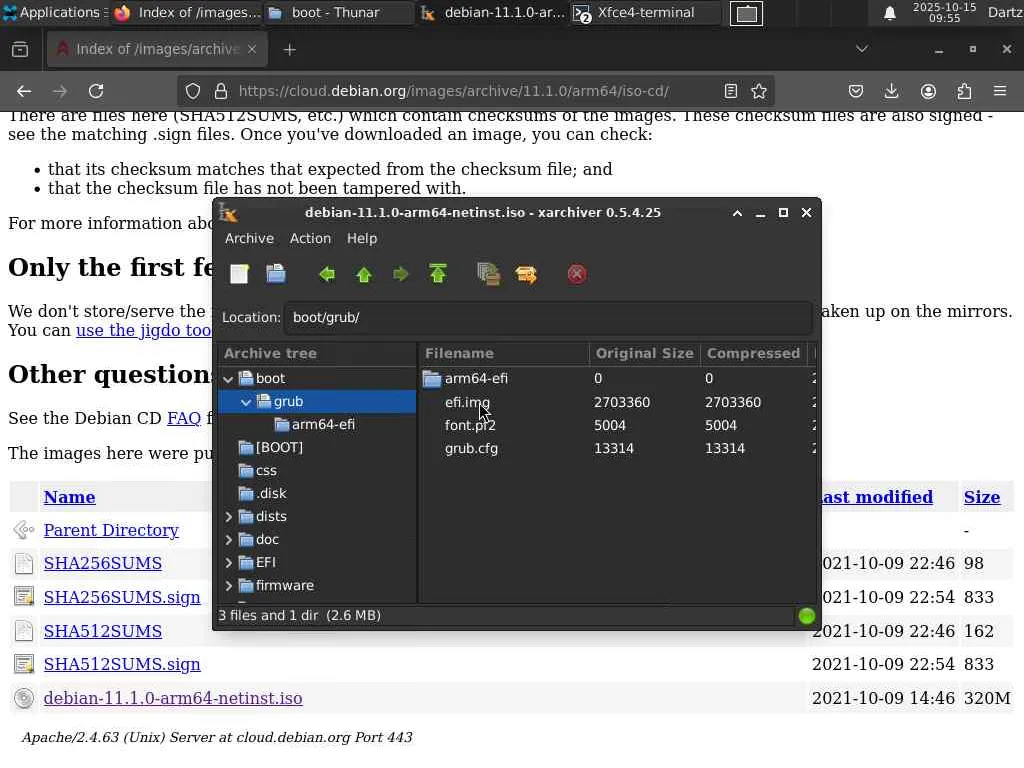The height and width of the screenshot is (768, 1024).
Task: Open the SHA512SUMS link
Action: [103, 632]
